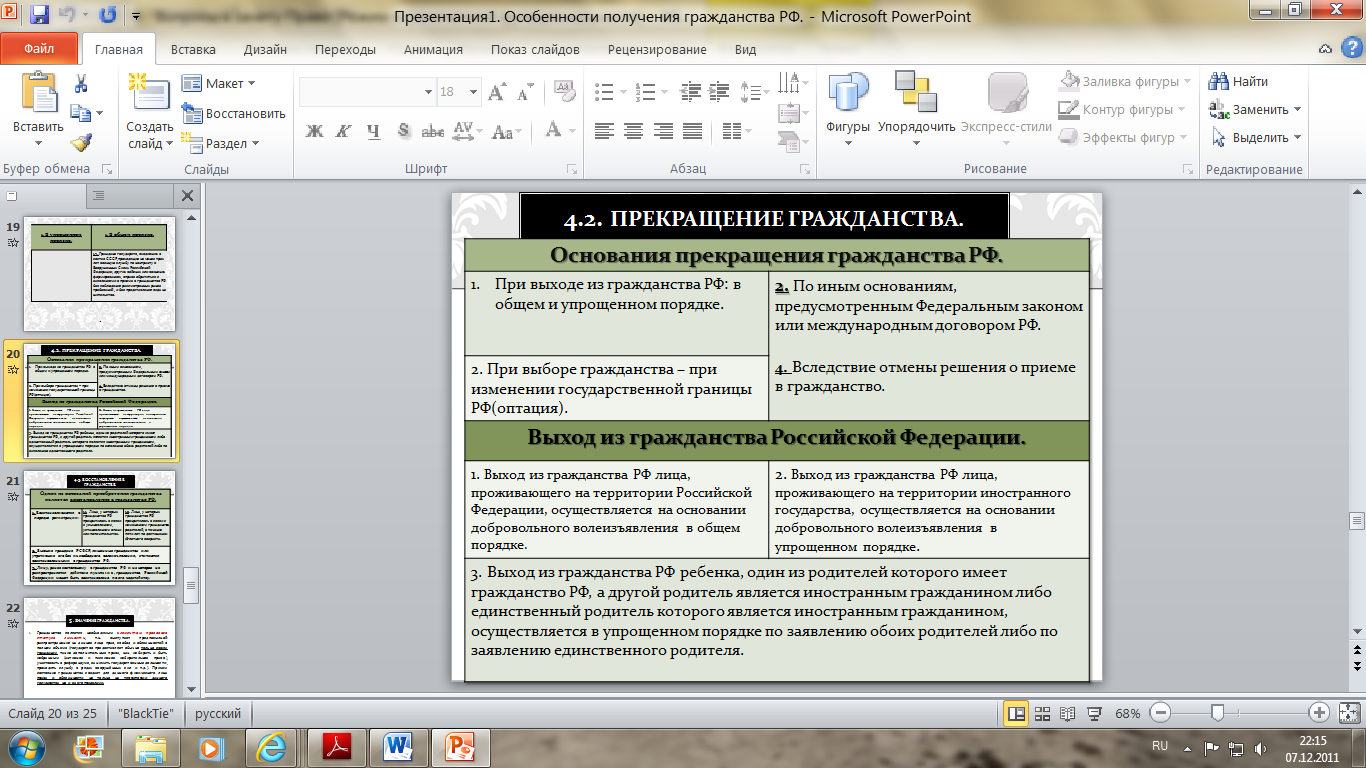The image size is (1366, 768).
Task: Center the paragraph text
Action: coord(633,131)
